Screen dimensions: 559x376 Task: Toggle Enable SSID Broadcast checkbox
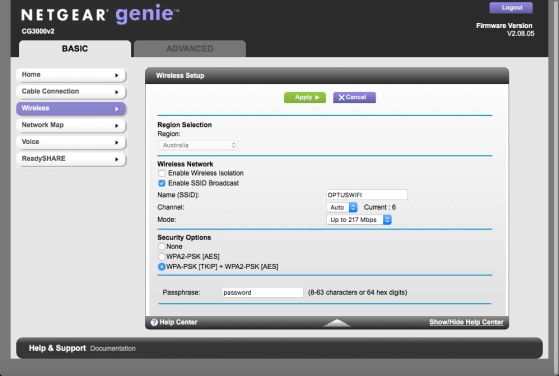coord(162,183)
